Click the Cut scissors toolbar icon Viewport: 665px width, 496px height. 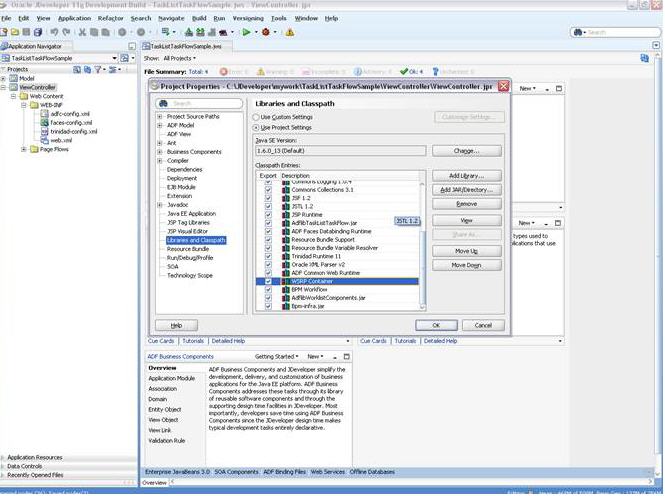point(82,32)
